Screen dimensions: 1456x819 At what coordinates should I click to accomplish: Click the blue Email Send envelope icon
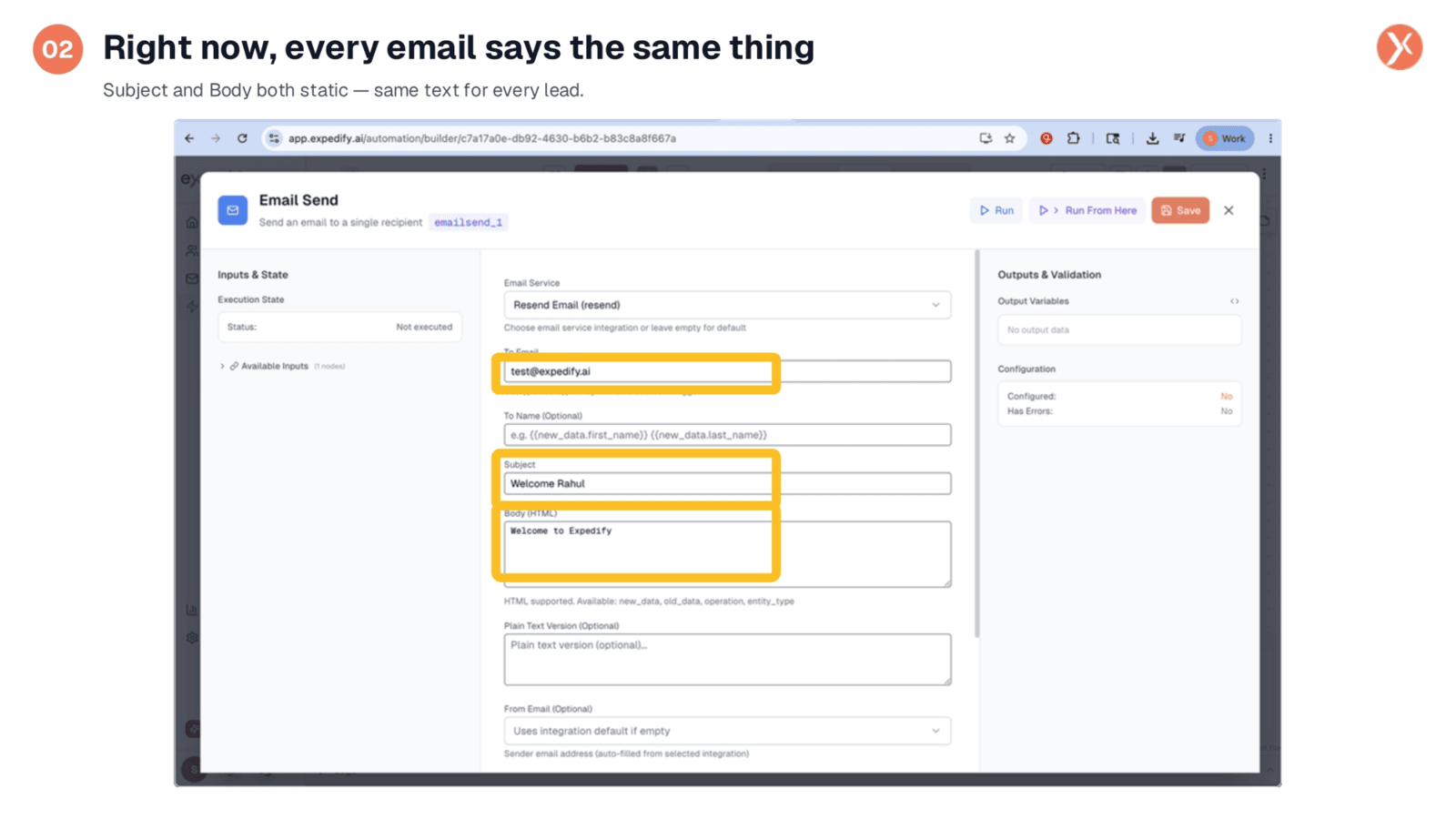[x=233, y=210]
